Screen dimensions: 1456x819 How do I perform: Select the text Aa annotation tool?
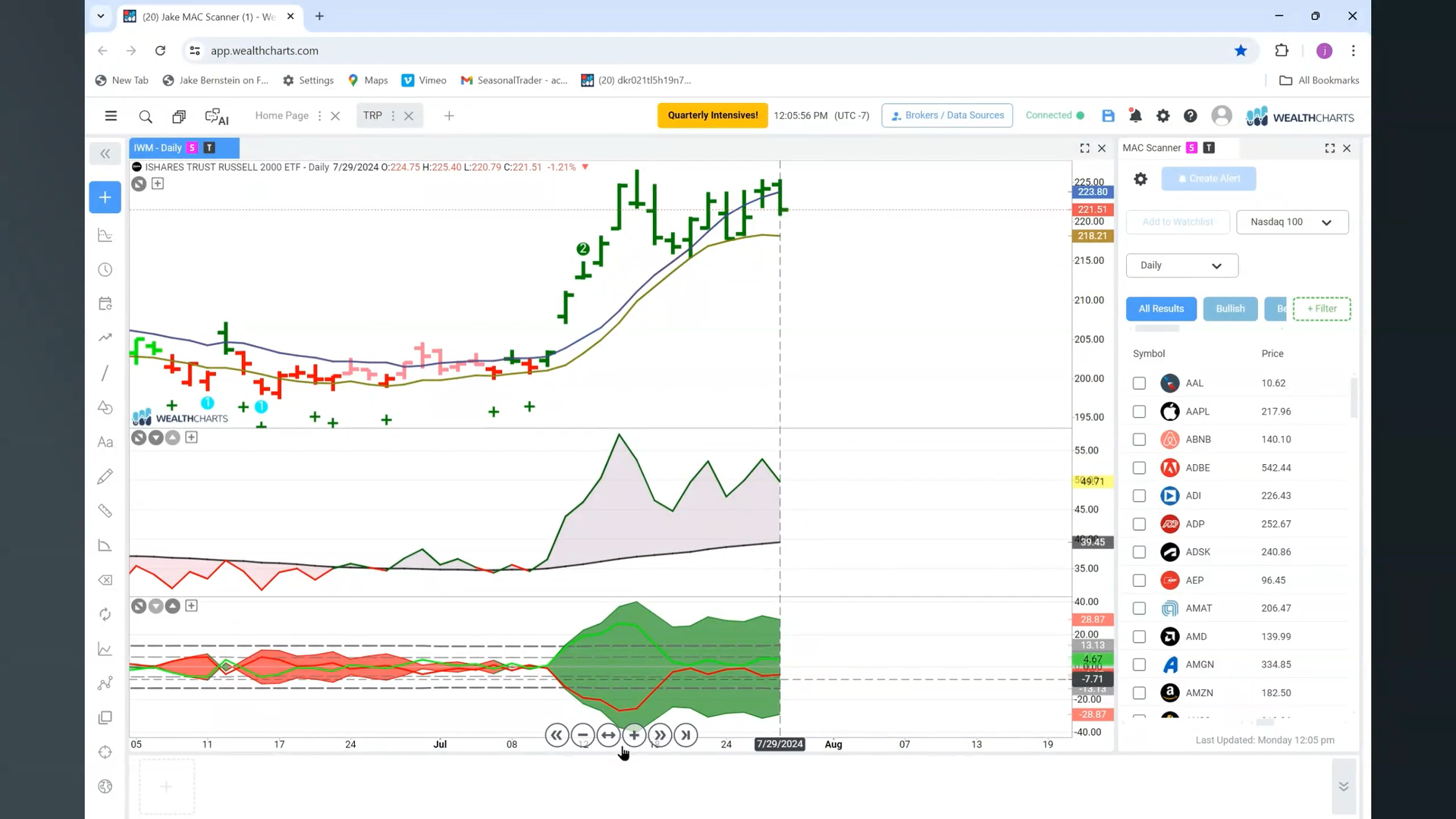(x=105, y=442)
